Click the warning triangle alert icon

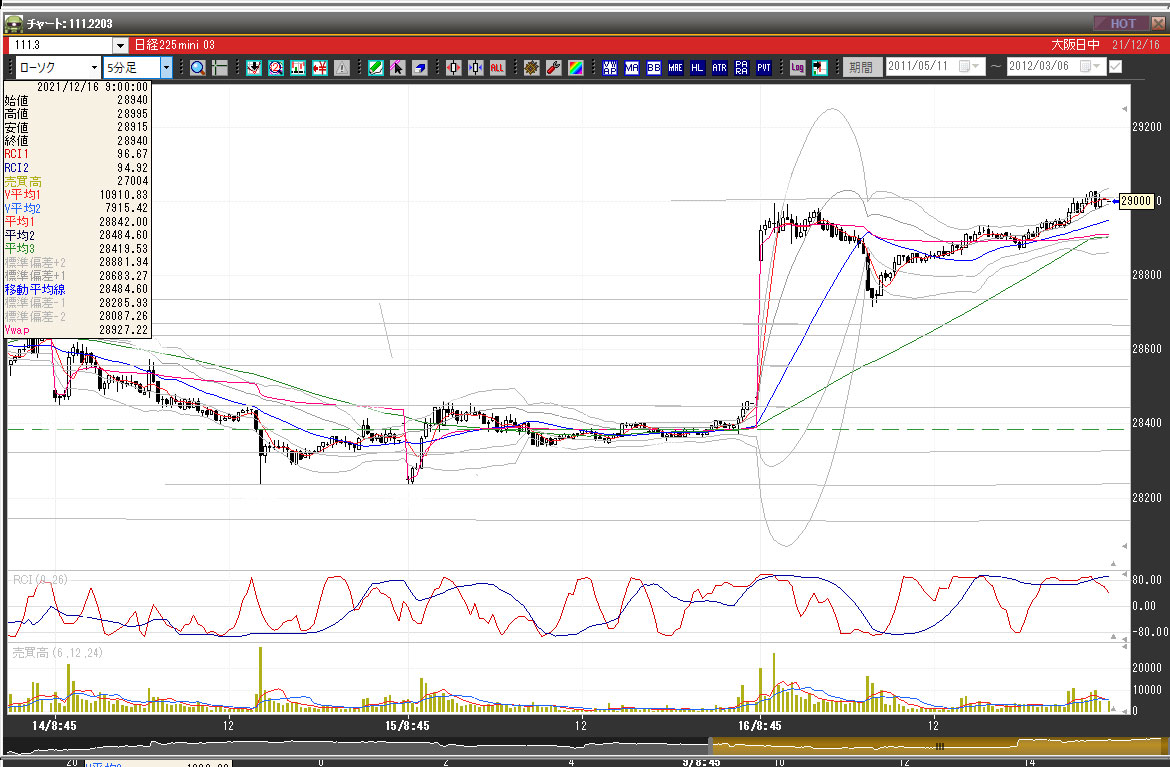(342, 68)
